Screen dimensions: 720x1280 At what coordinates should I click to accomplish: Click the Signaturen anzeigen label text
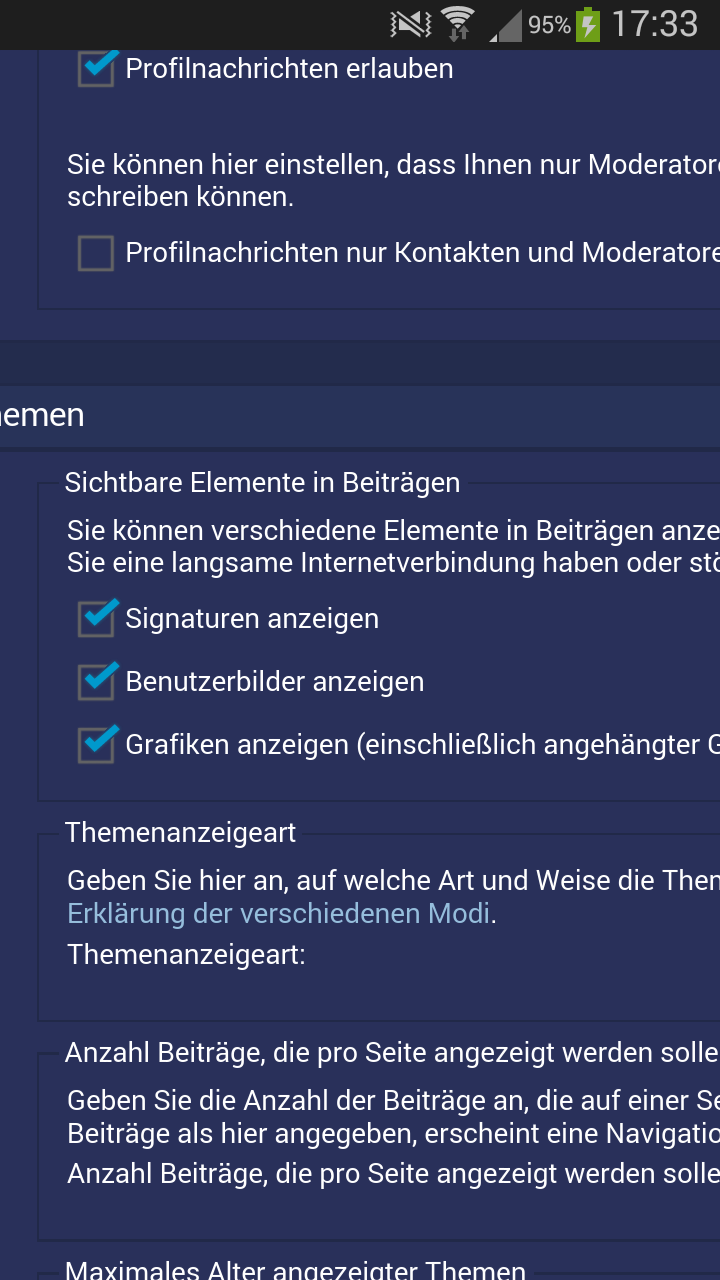point(252,619)
